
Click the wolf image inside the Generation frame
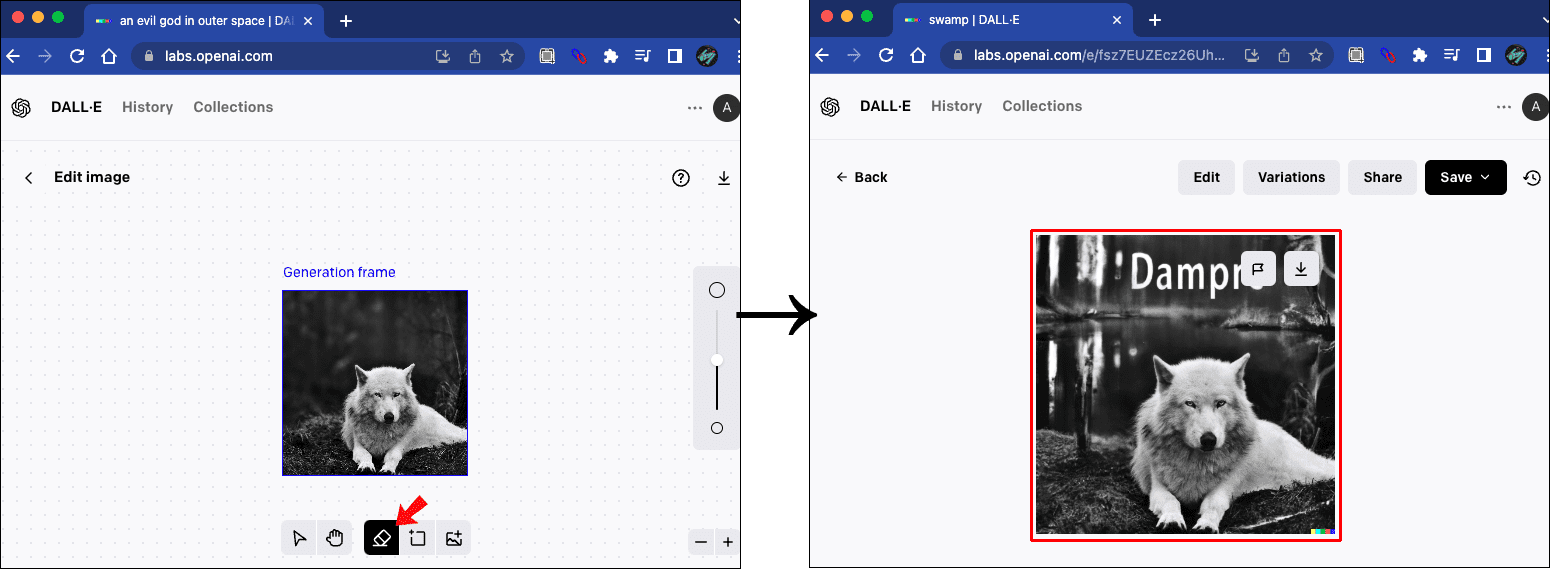click(375, 383)
